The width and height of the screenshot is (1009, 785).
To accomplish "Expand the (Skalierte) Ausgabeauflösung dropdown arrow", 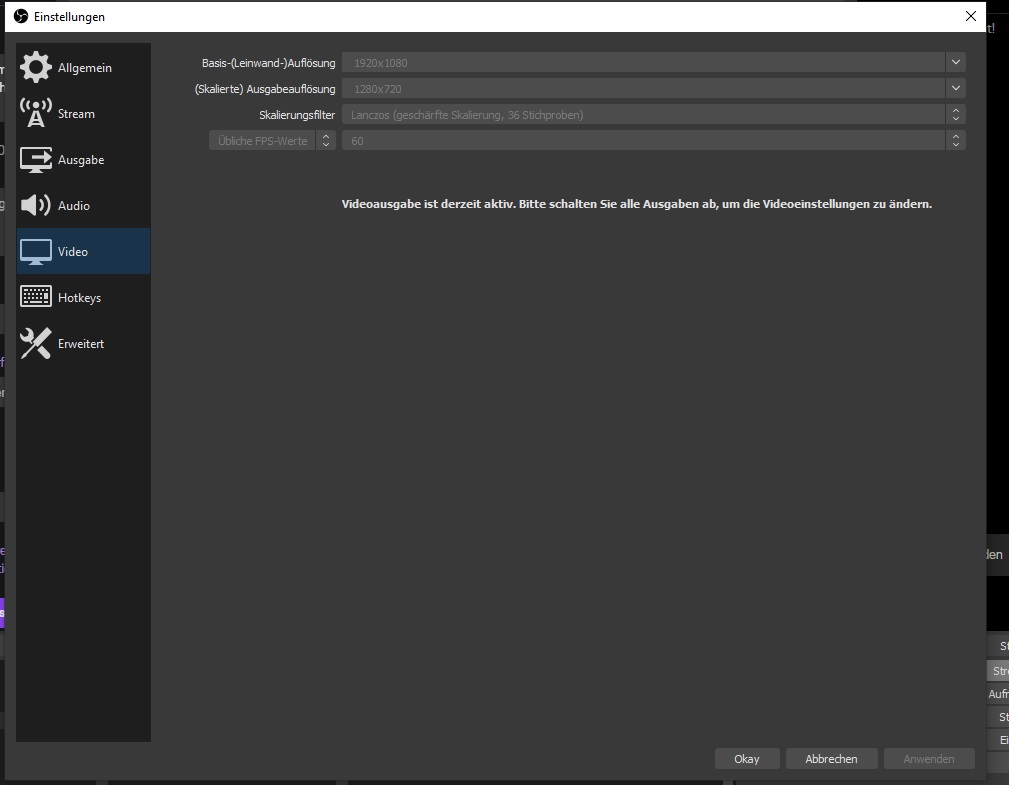I will click(x=955, y=89).
